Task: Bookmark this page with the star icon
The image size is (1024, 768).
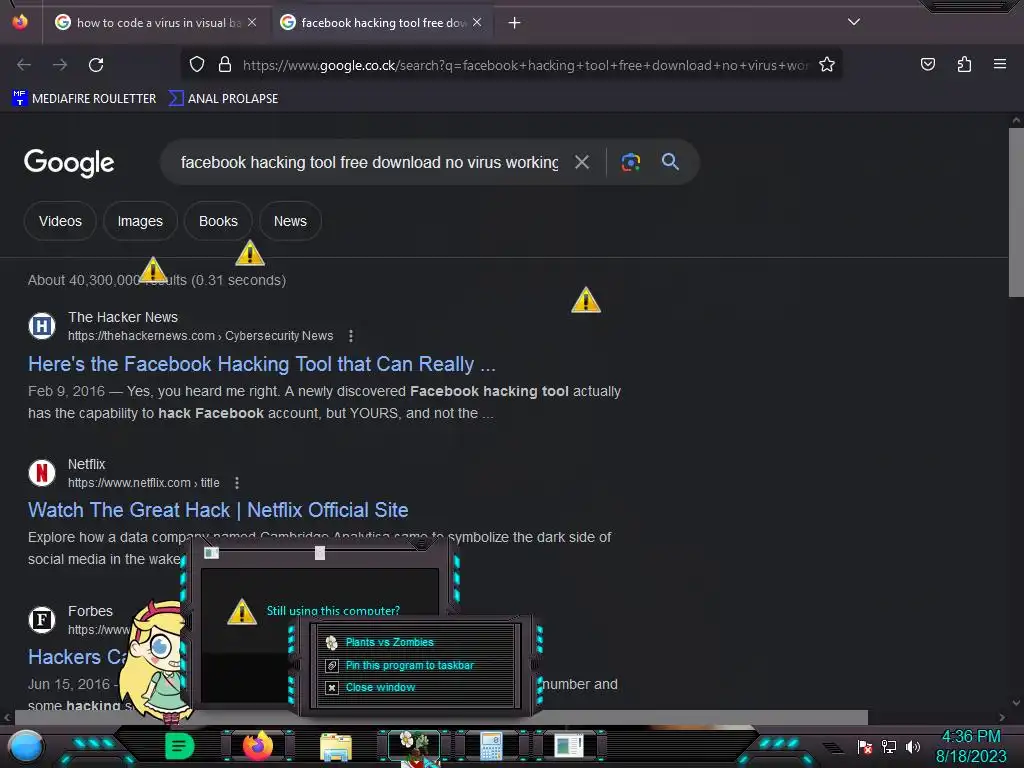Action: click(827, 65)
